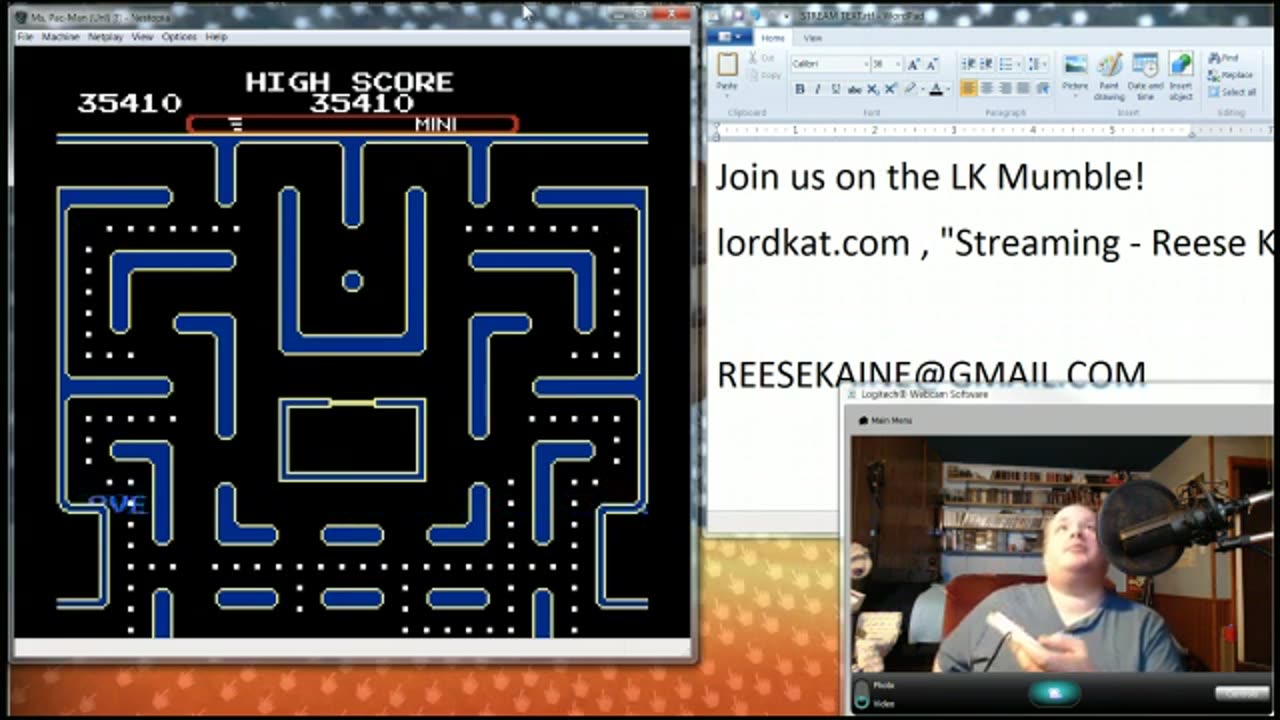The height and width of the screenshot is (720, 1280).
Task: Toggle strikethrough formatting
Action: (855, 89)
